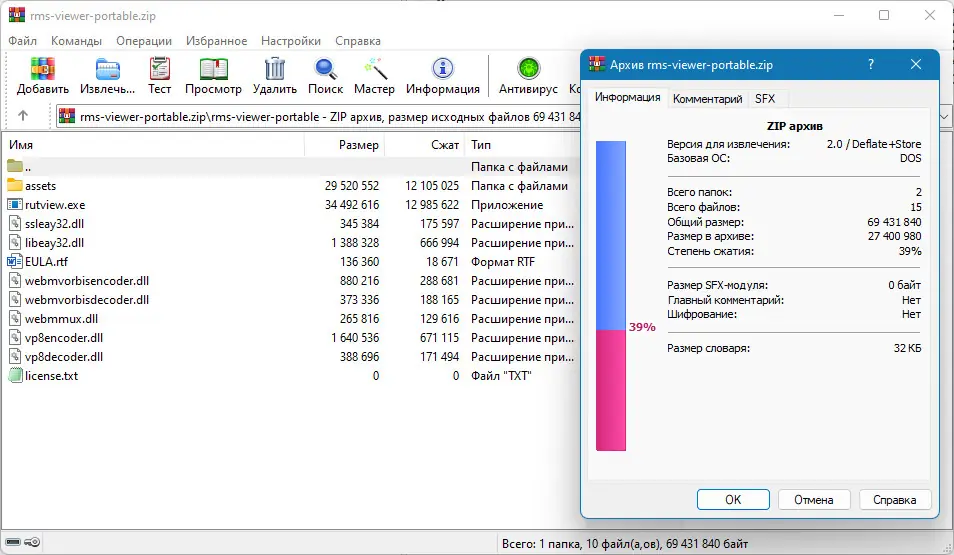Image resolution: width=954 pixels, height=555 pixels.
Task: Switch to the Комментарий tab
Action: point(707,99)
